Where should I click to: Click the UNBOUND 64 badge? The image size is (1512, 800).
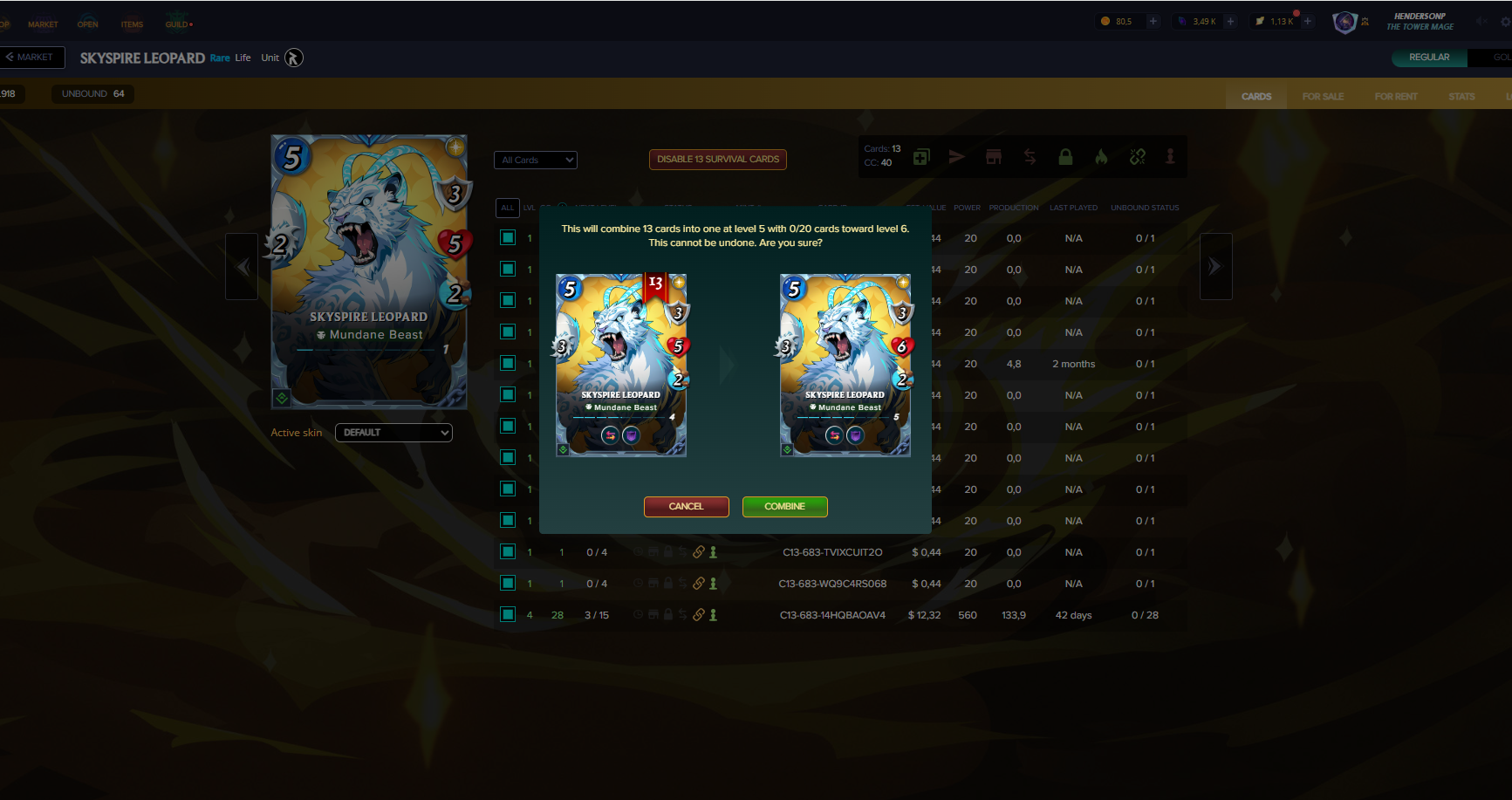[x=92, y=93]
